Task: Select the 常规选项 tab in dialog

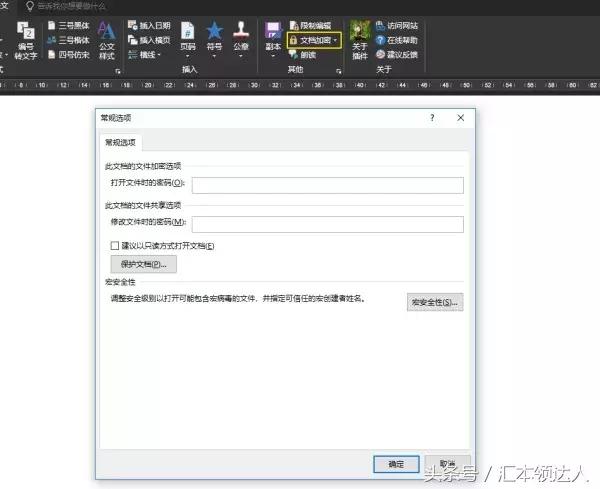Action: click(x=120, y=143)
